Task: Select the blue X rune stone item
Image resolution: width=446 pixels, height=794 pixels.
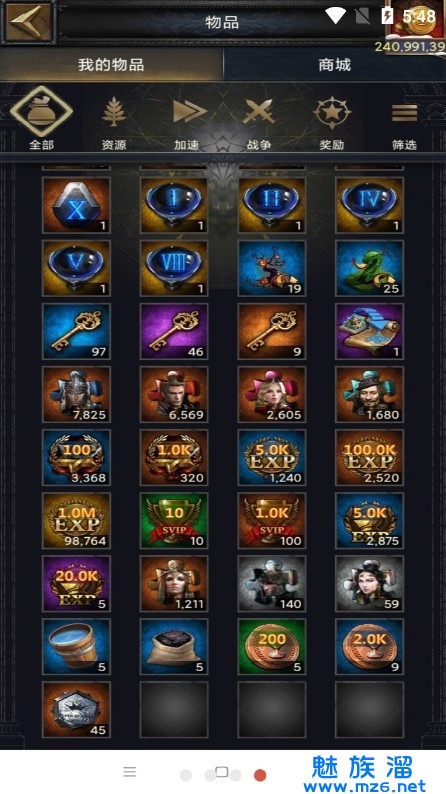Action: coord(76,205)
